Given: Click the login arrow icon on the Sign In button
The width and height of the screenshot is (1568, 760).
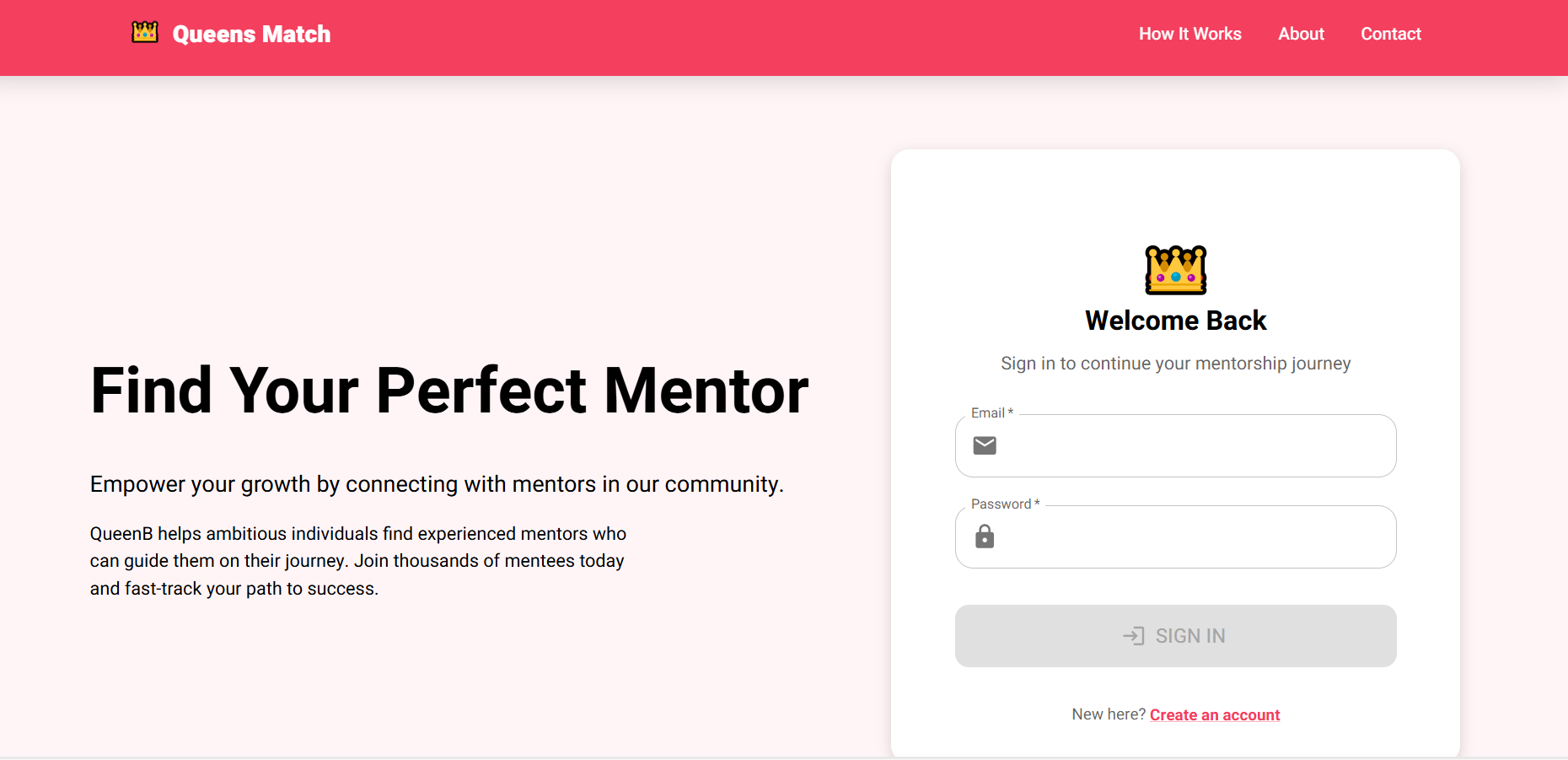Looking at the screenshot, I should (1135, 635).
